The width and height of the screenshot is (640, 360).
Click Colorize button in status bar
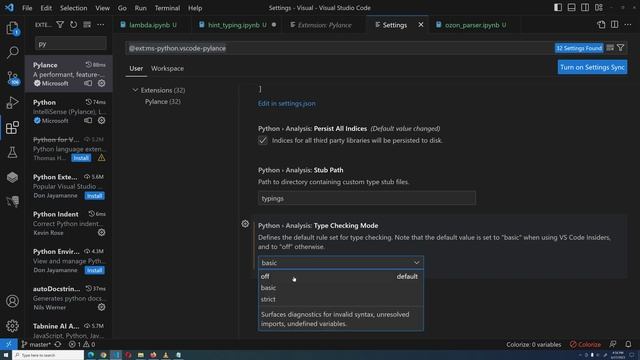[x=585, y=344]
